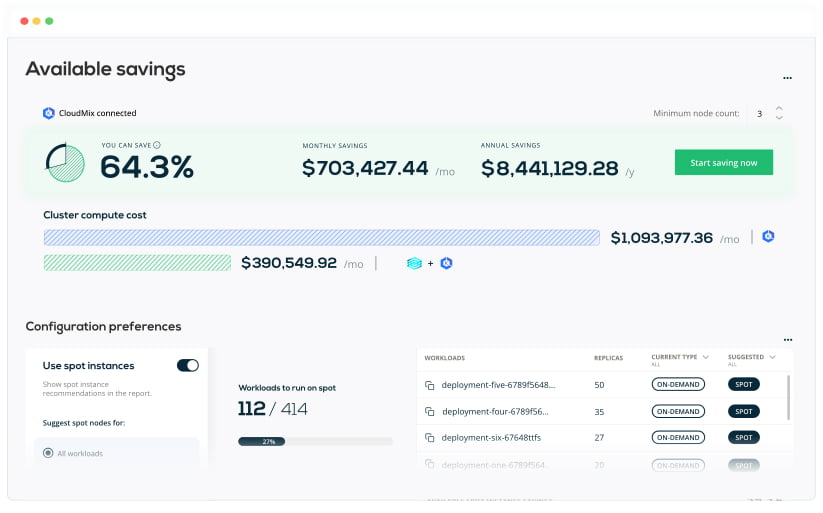The image size is (823, 513).
Task: Click the savings pie chart icon
Action: (x=65, y=162)
